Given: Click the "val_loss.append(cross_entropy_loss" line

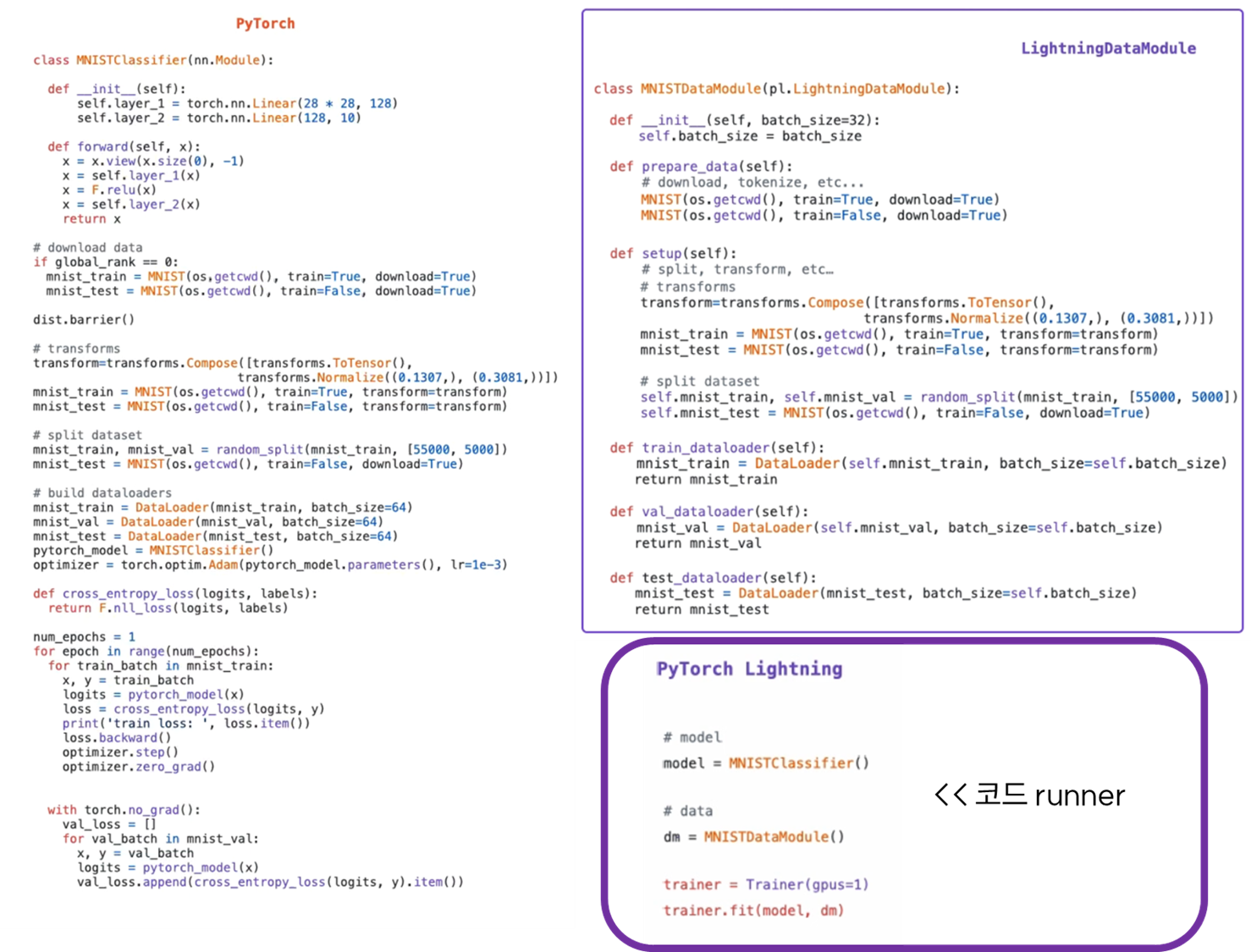Looking at the screenshot, I should pyautogui.click(x=270, y=882).
